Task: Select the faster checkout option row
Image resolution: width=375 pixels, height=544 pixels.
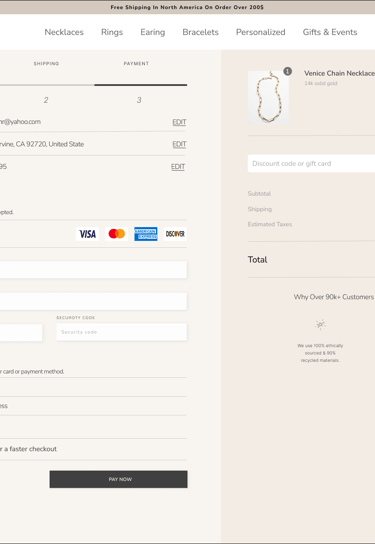Action: pyautogui.click(x=93, y=449)
